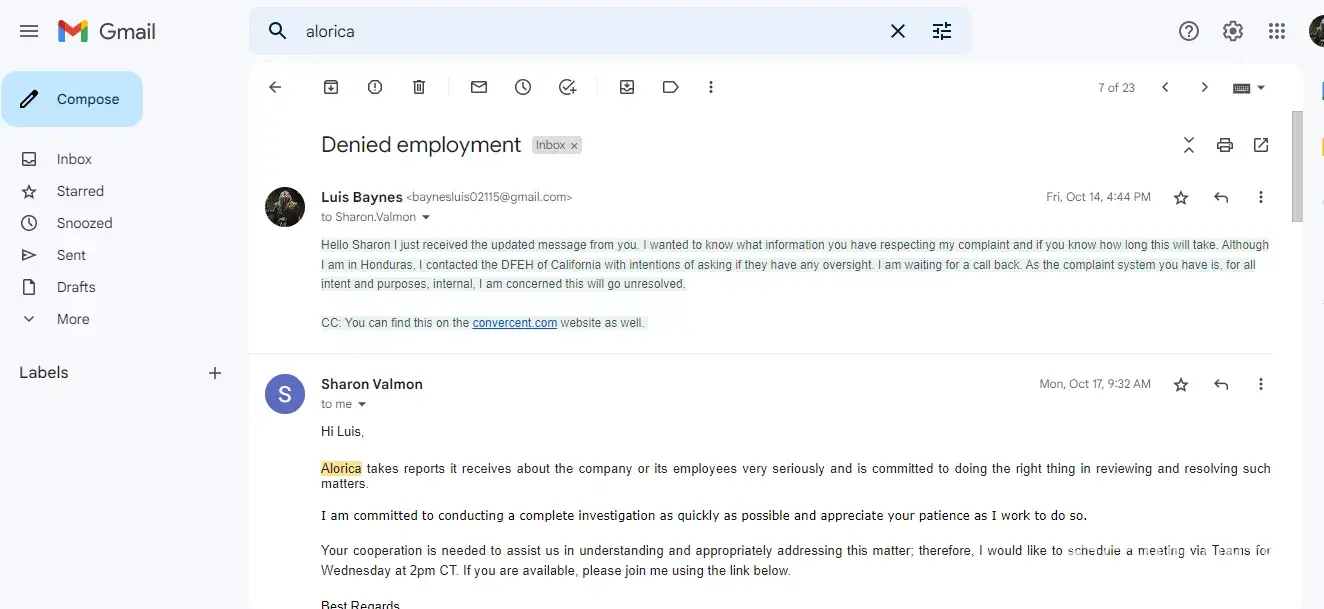Show details for 'to Sharon.Valmon' recipients
The image size is (1324, 609).
coord(426,217)
